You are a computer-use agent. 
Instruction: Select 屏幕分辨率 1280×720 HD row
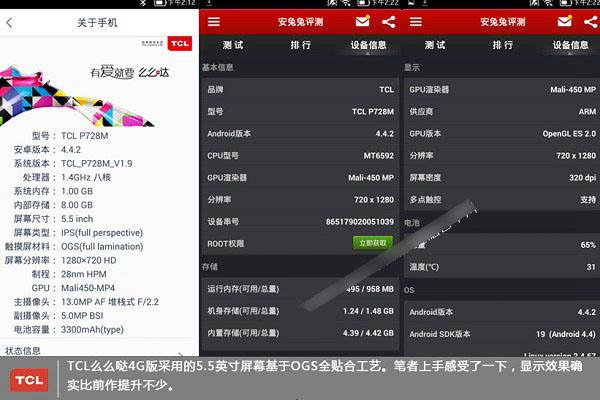point(60,260)
